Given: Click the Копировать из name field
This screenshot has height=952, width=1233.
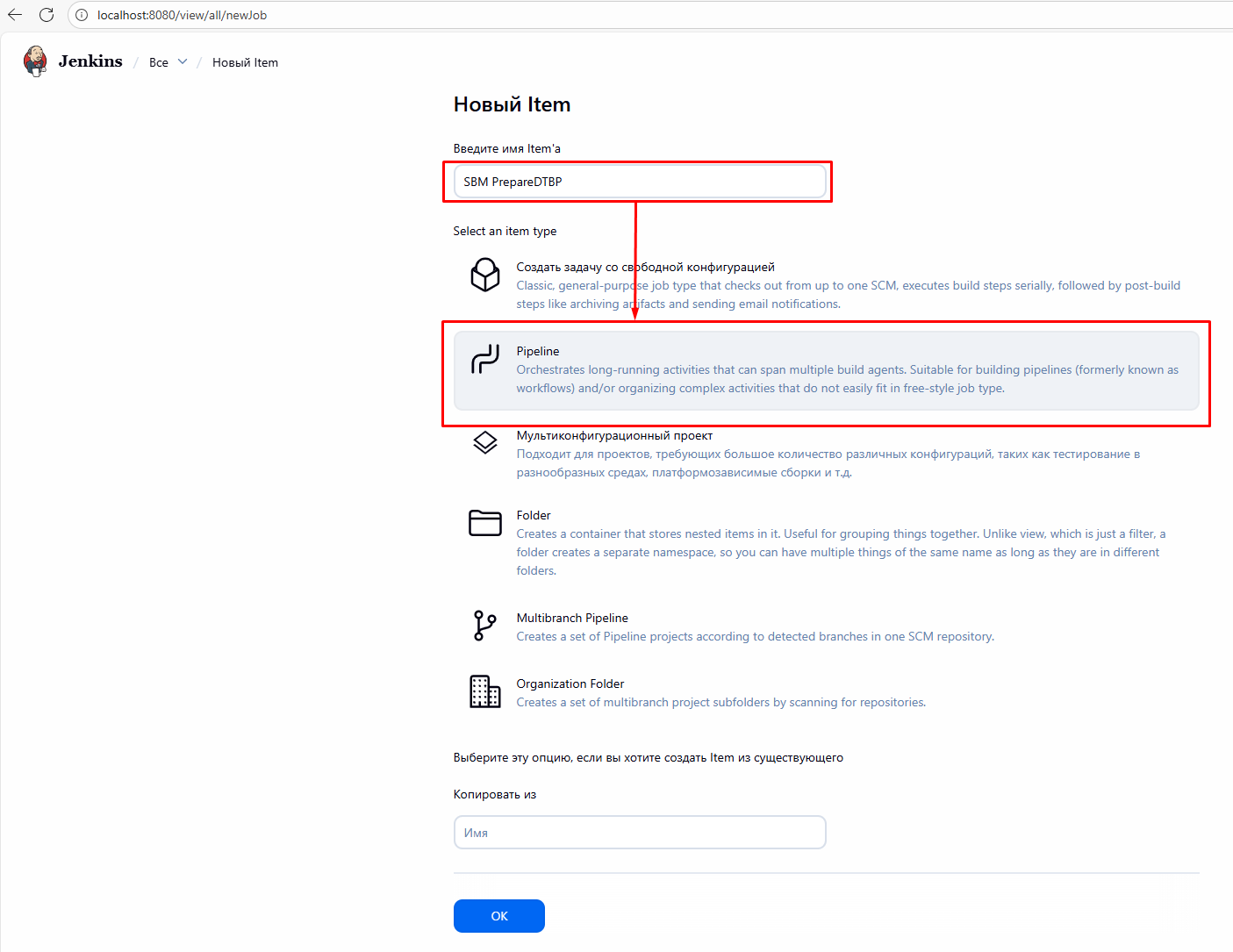Looking at the screenshot, I should [639, 833].
